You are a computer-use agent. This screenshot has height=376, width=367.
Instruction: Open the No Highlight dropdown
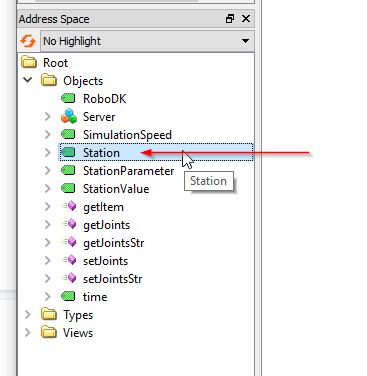coord(147,41)
